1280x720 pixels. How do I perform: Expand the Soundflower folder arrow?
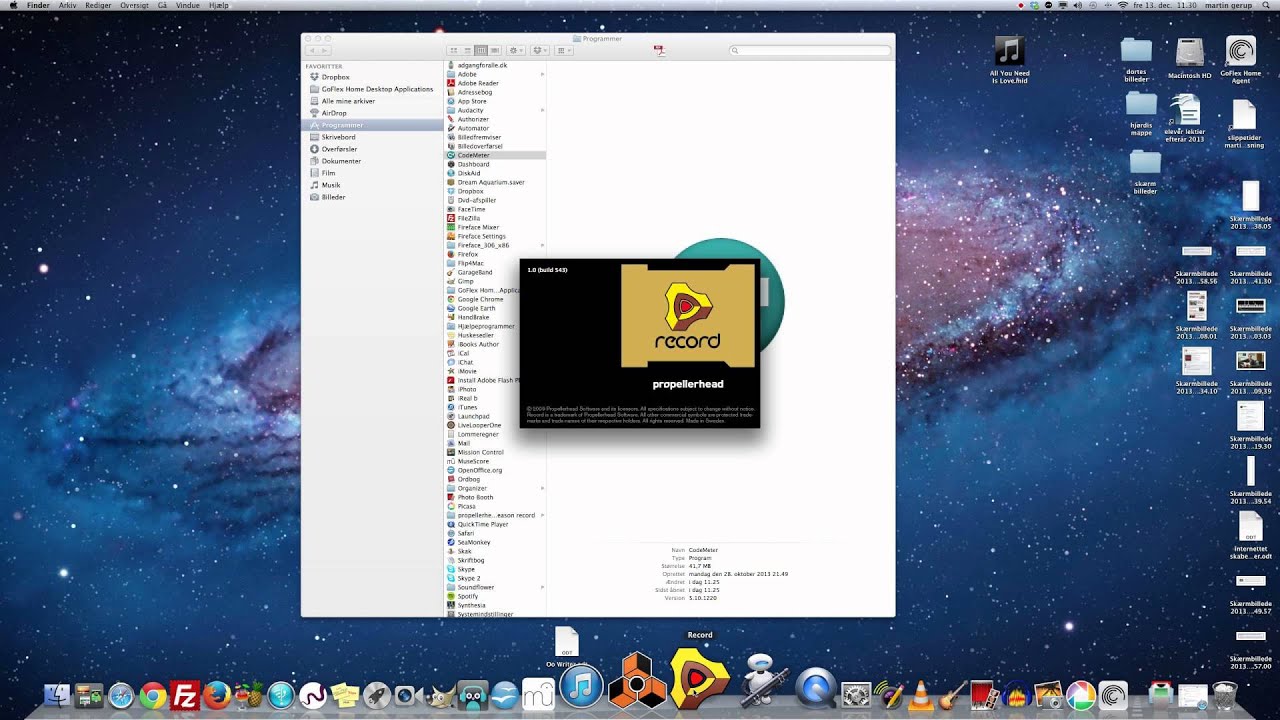[542, 587]
